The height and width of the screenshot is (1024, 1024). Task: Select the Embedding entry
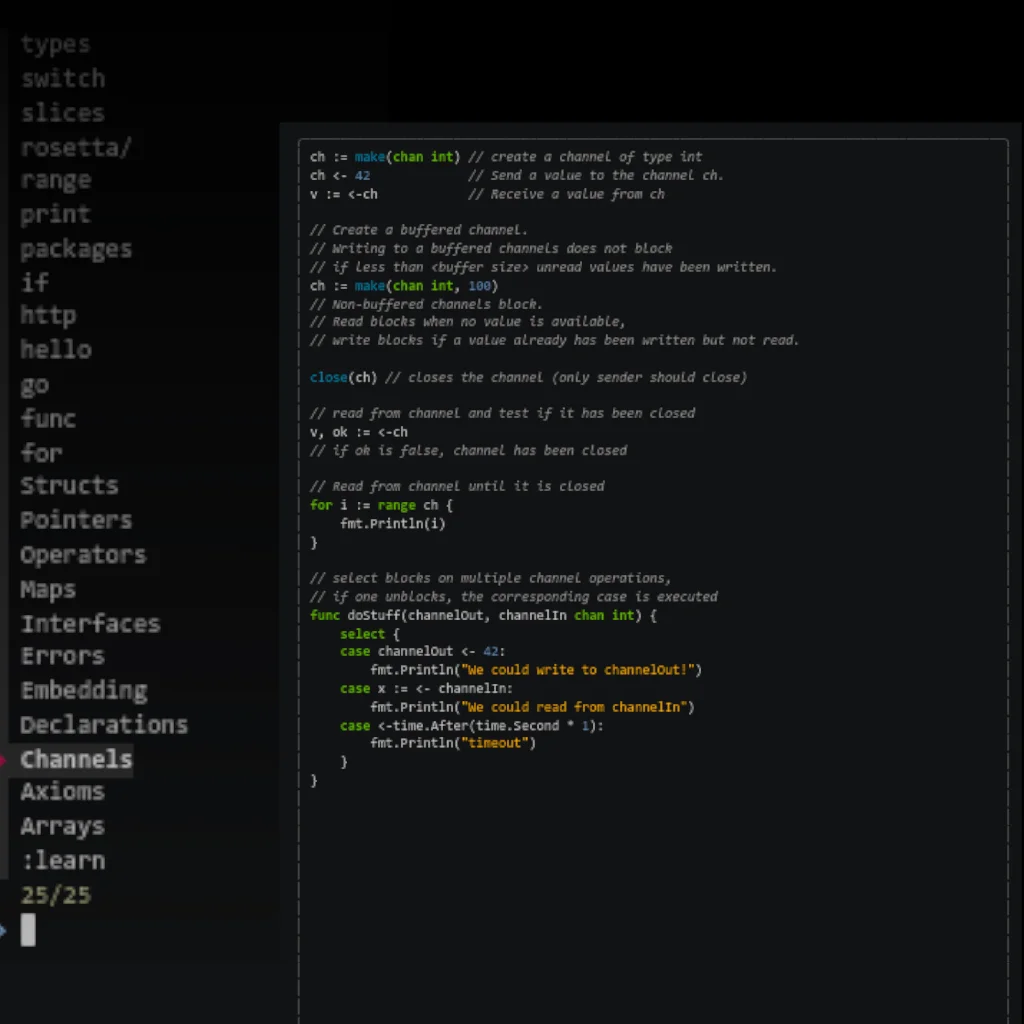pos(84,690)
